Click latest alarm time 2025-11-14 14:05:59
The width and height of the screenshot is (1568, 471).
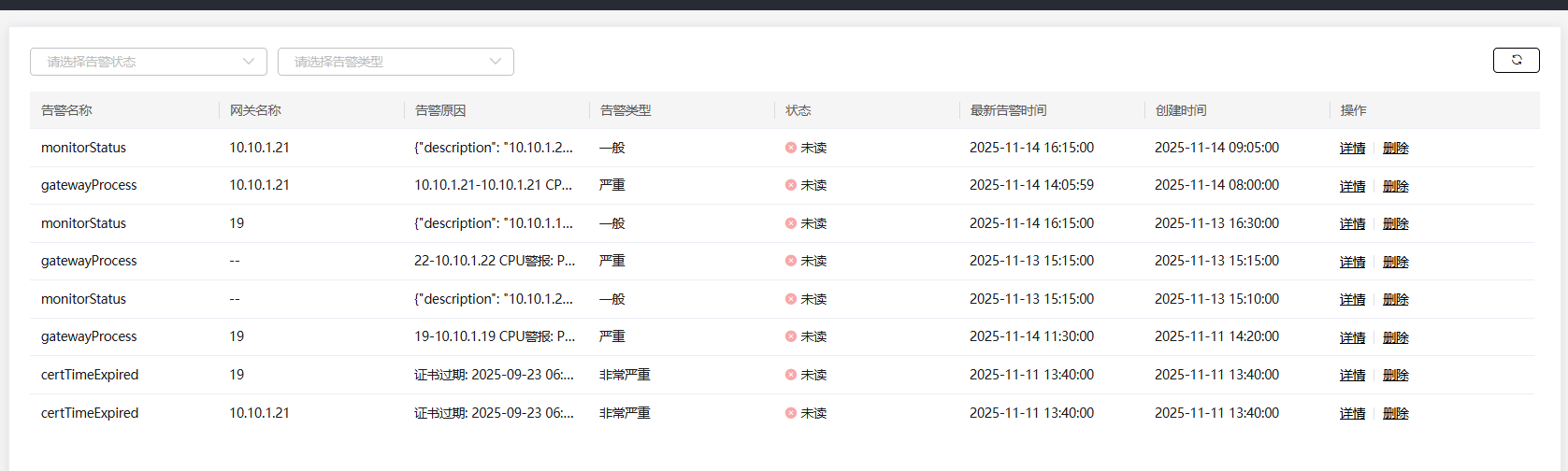[1031, 185]
